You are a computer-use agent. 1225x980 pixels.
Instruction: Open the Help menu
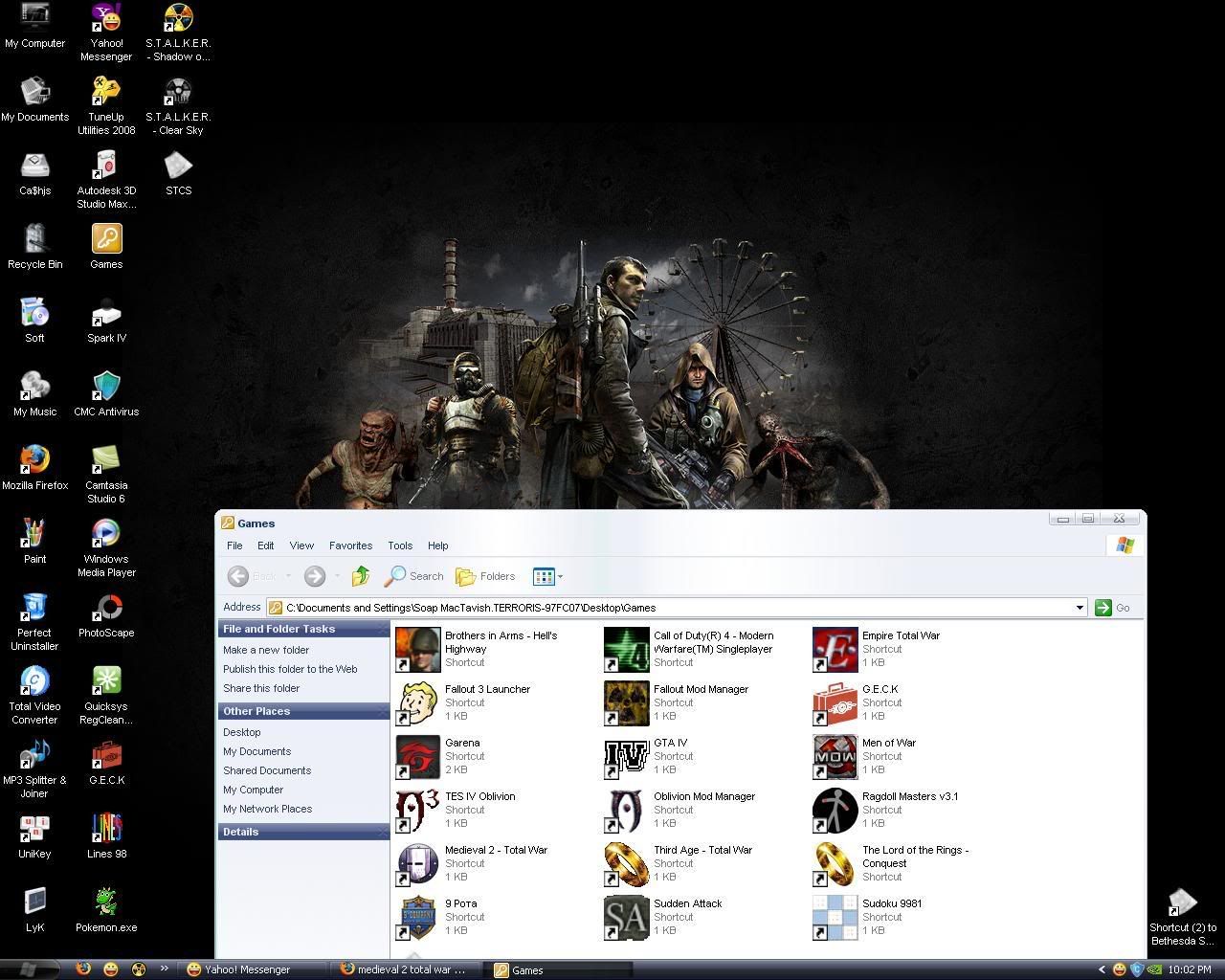(437, 546)
